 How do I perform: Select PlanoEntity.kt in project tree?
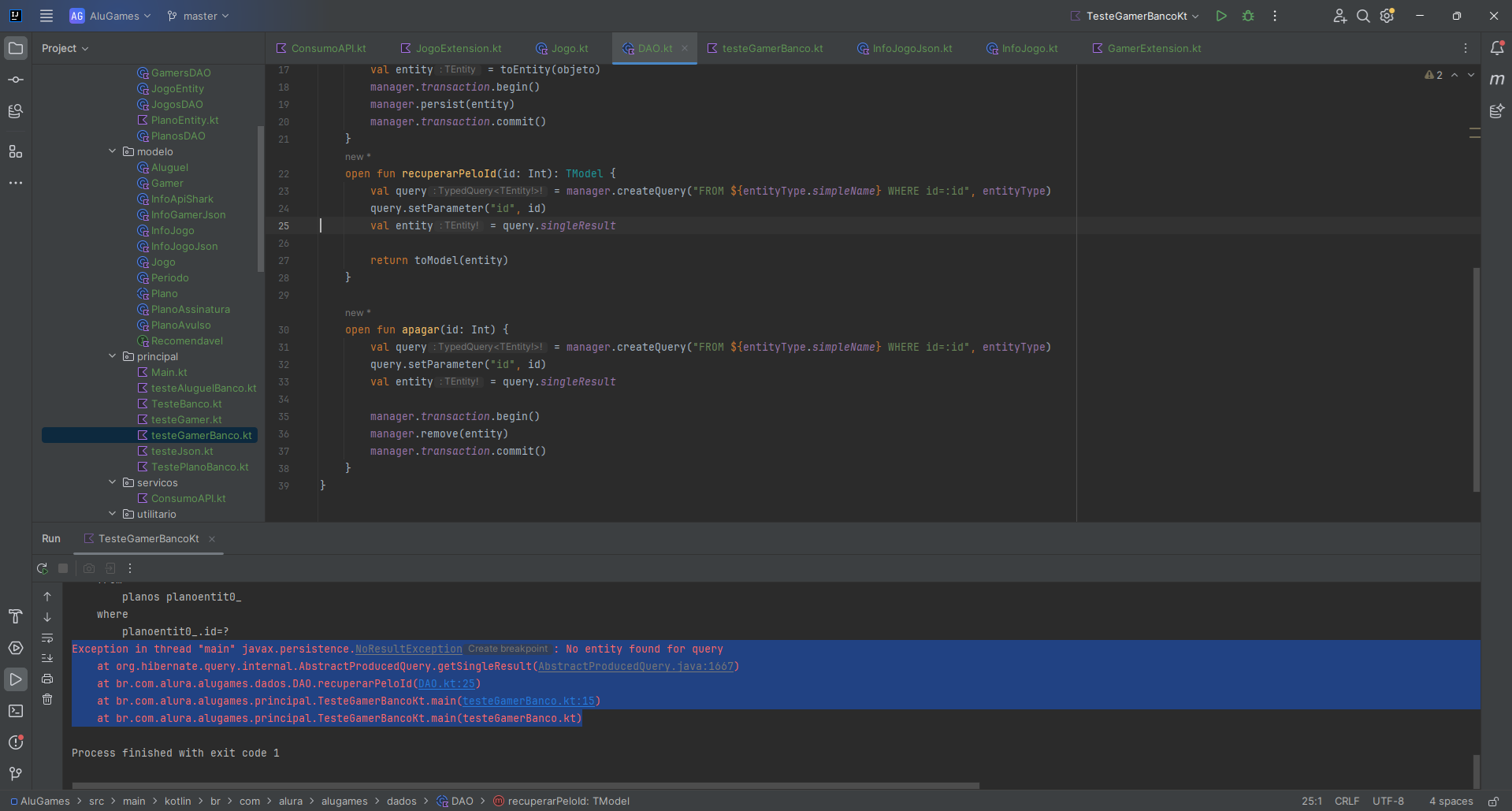click(184, 120)
